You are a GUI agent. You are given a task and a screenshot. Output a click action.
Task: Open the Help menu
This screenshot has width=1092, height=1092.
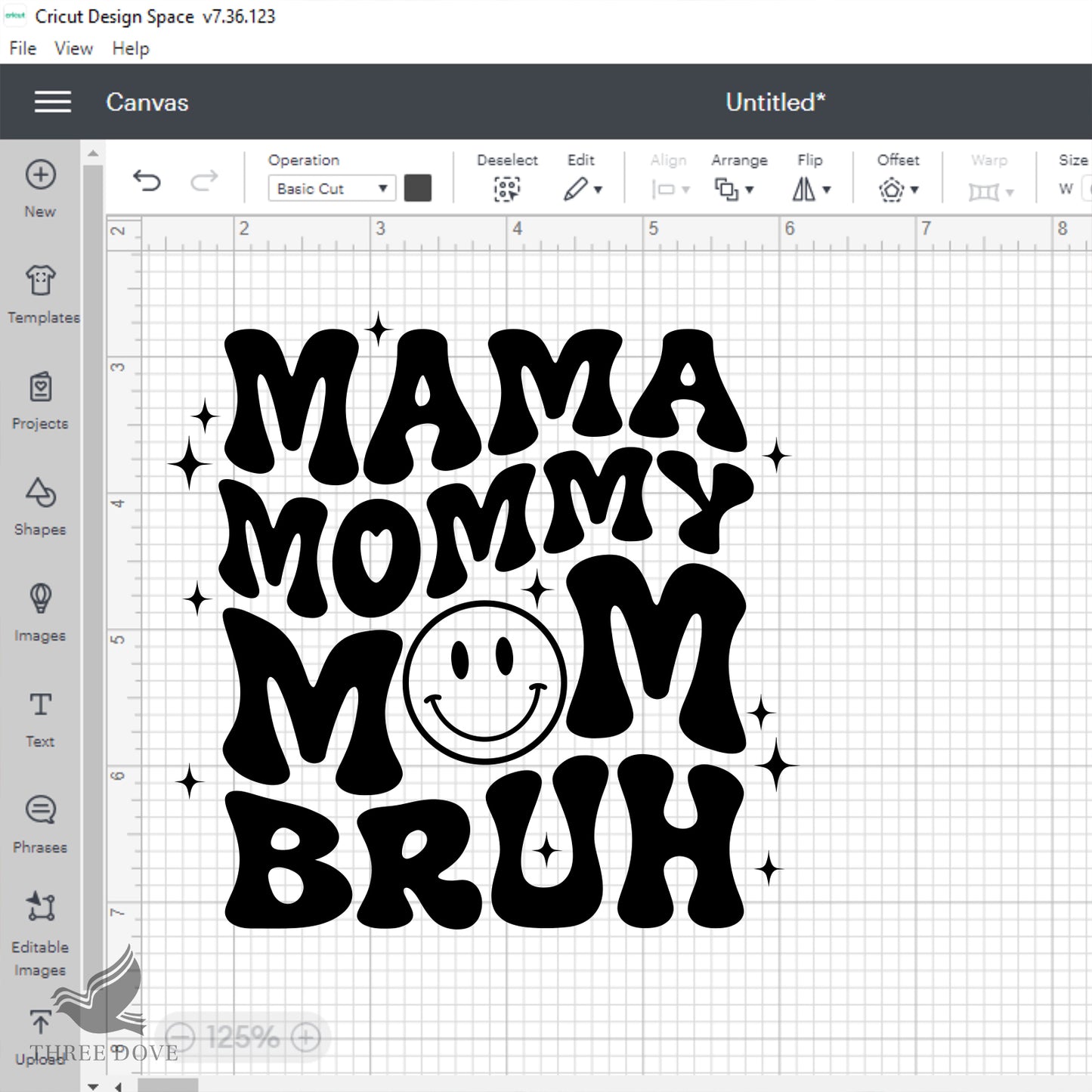(x=131, y=48)
